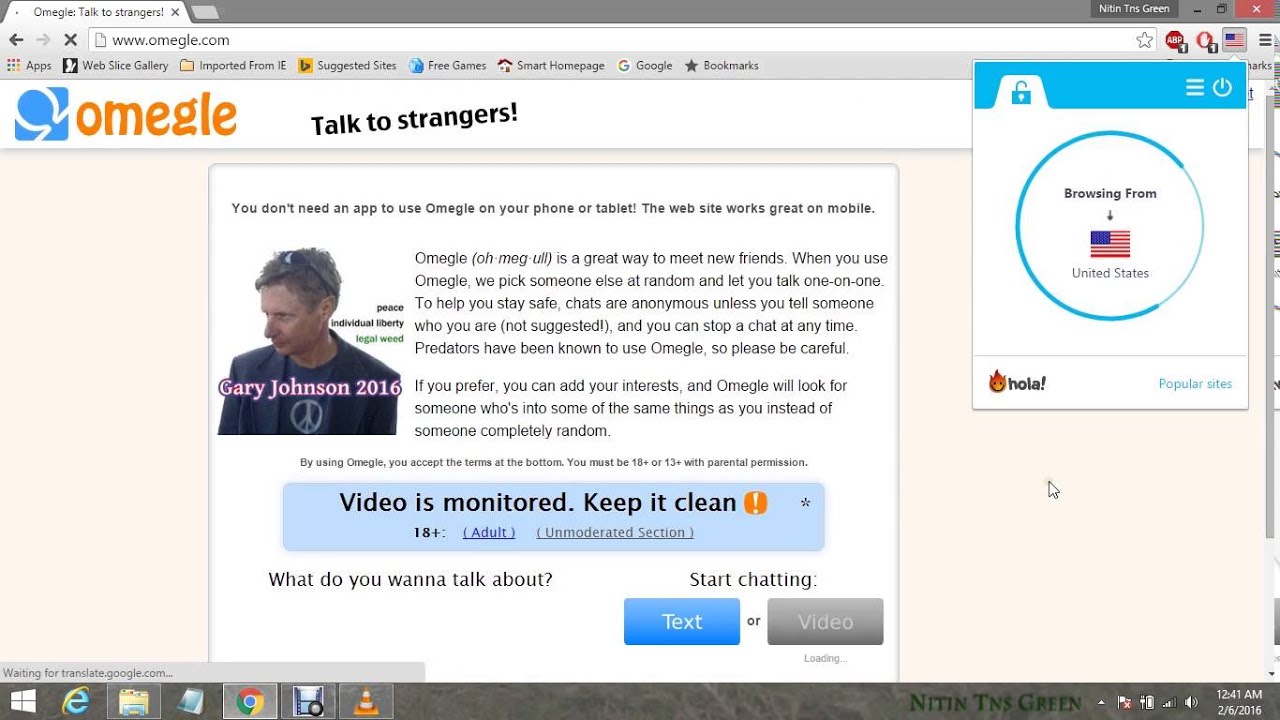The width and height of the screenshot is (1280, 720).
Task: Start a Text chat
Action: [682, 621]
